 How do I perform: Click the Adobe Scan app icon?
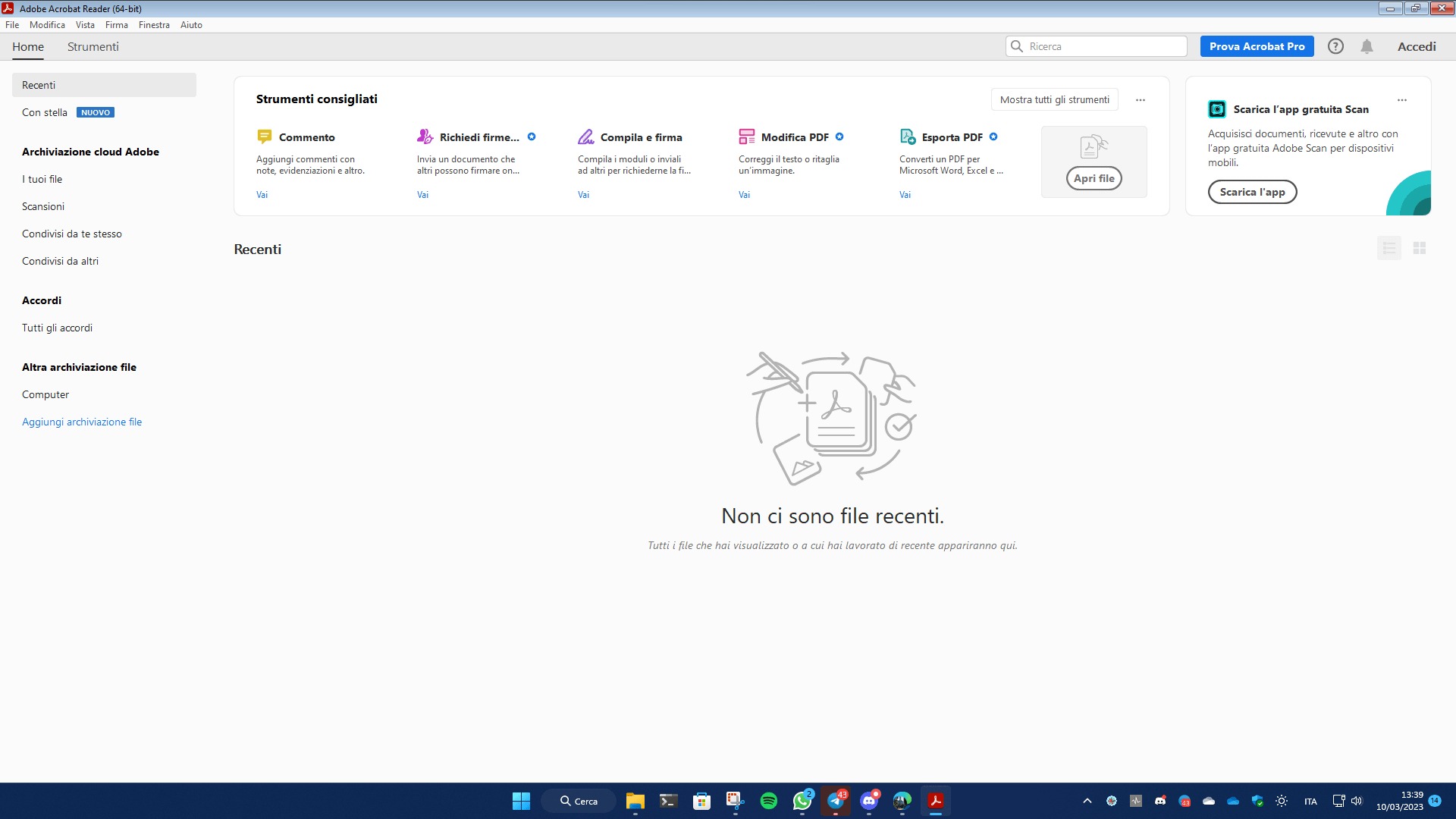(x=1216, y=109)
